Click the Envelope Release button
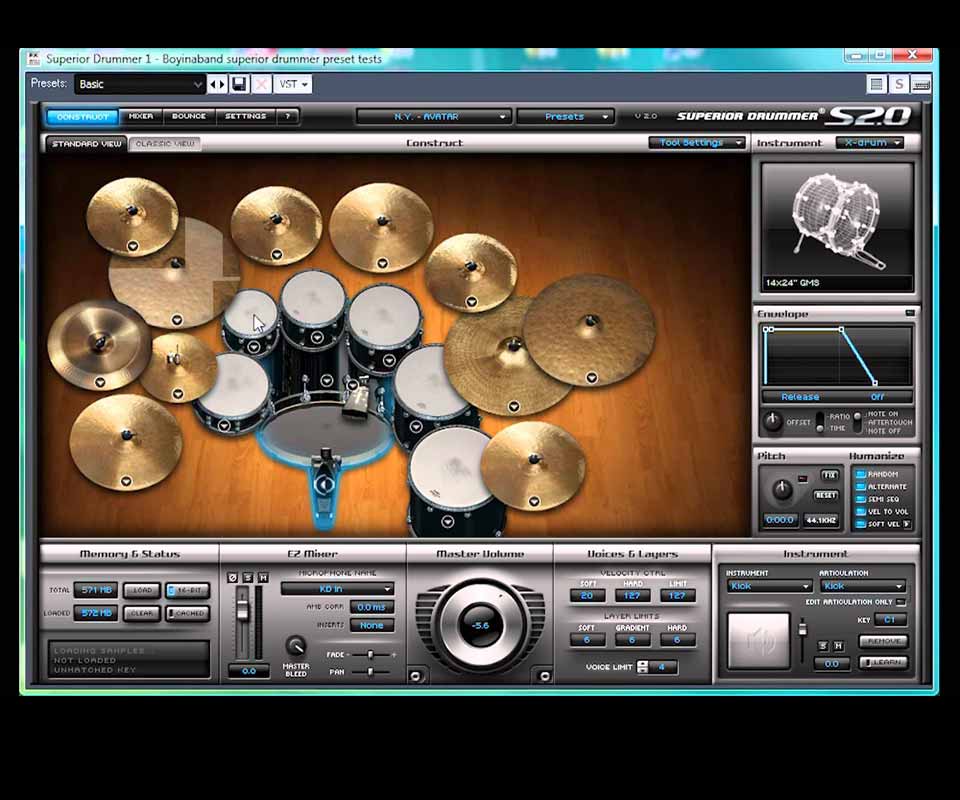The width and height of the screenshot is (960, 800). (800, 397)
